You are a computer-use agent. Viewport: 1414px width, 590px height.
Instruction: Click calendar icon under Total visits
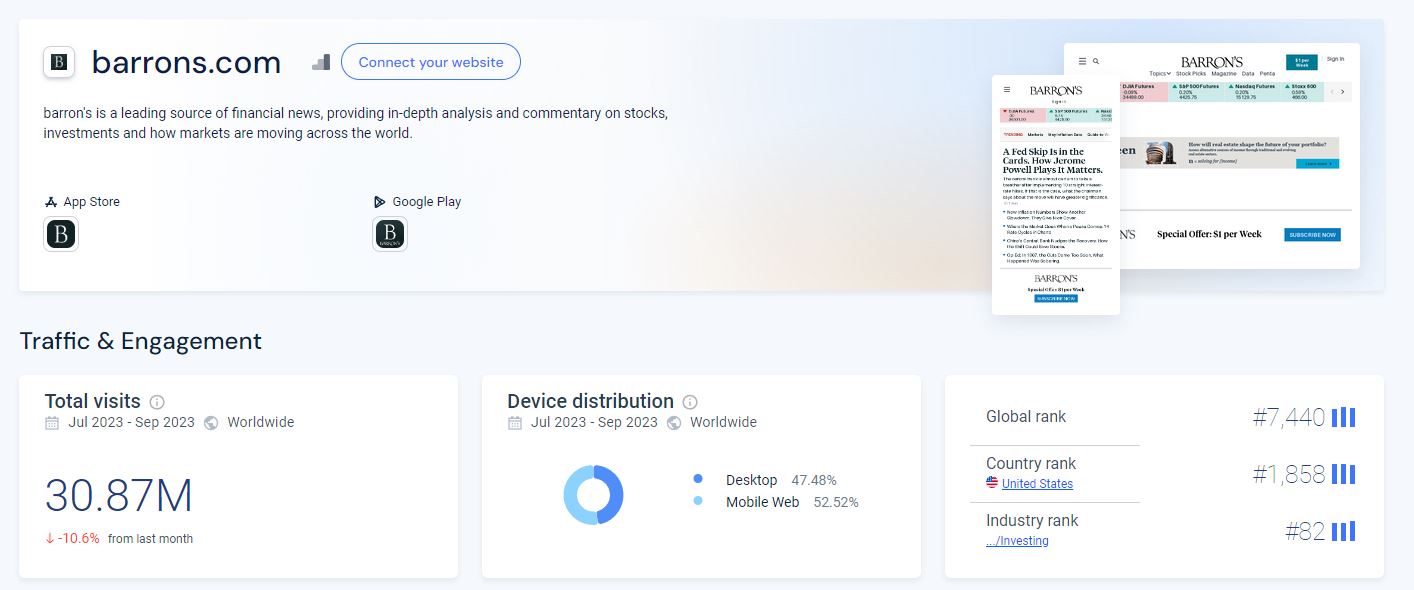pyautogui.click(x=52, y=423)
